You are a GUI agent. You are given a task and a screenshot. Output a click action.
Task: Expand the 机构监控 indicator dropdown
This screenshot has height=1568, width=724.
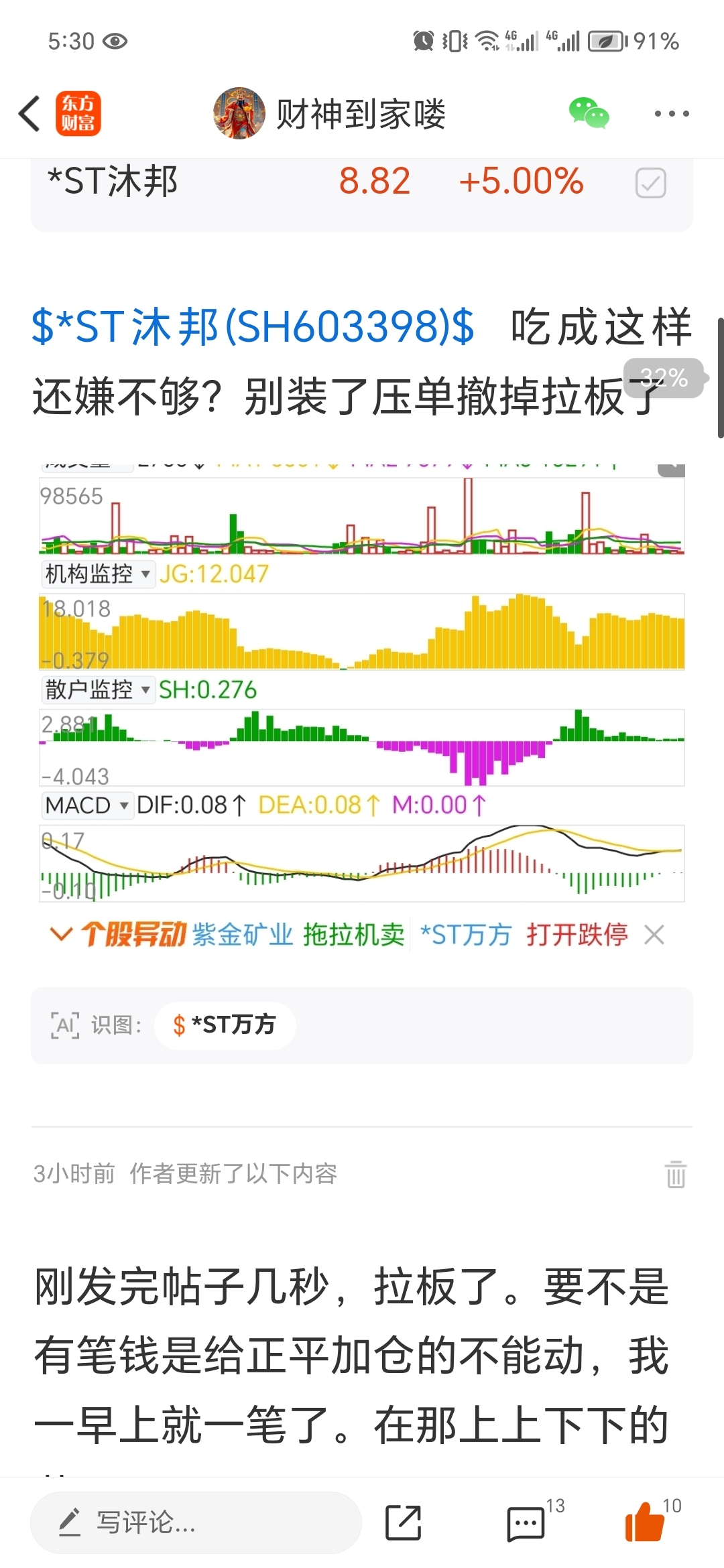point(97,574)
